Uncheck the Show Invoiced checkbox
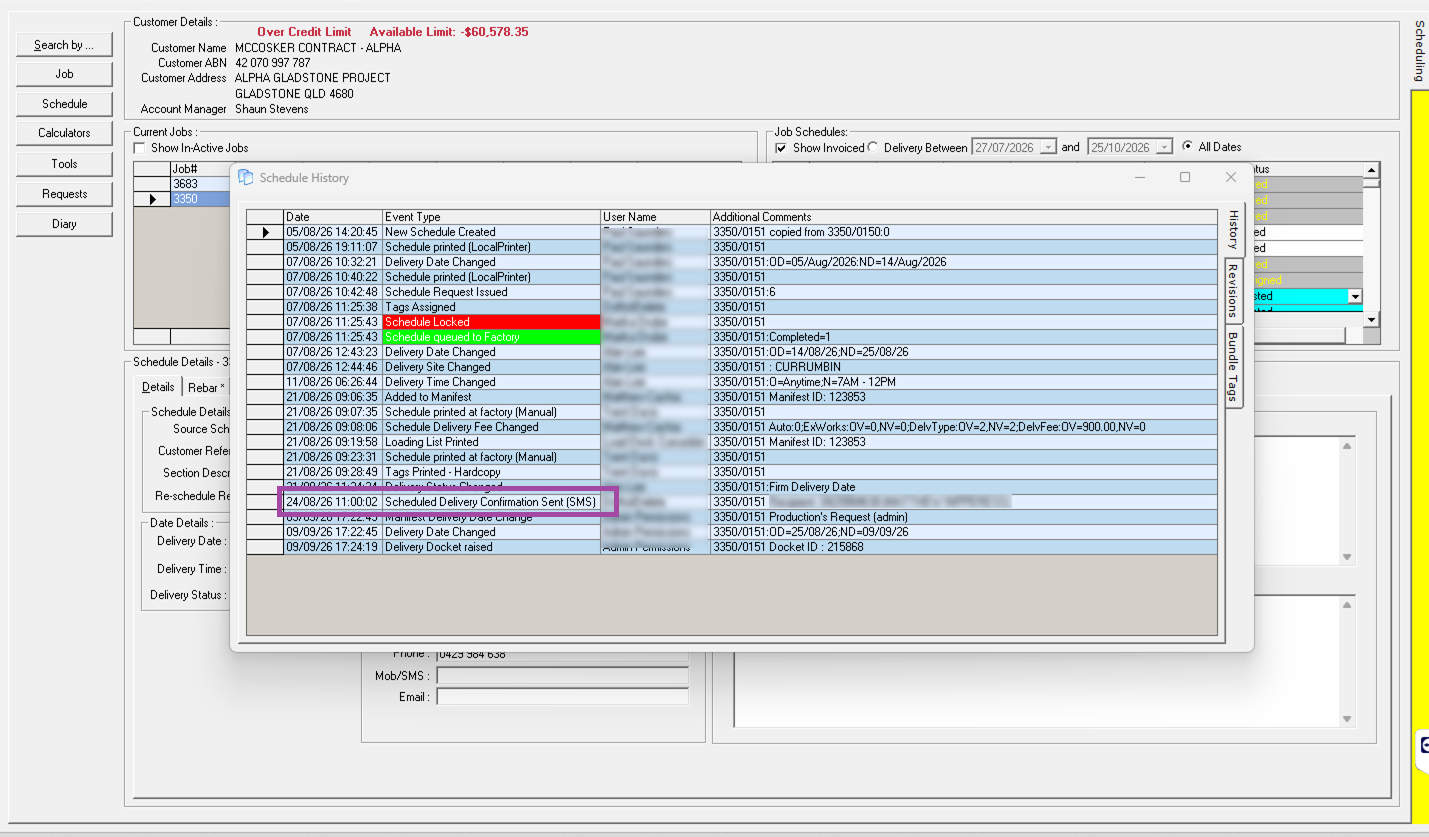Image resolution: width=1429 pixels, height=837 pixels. click(x=781, y=148)
